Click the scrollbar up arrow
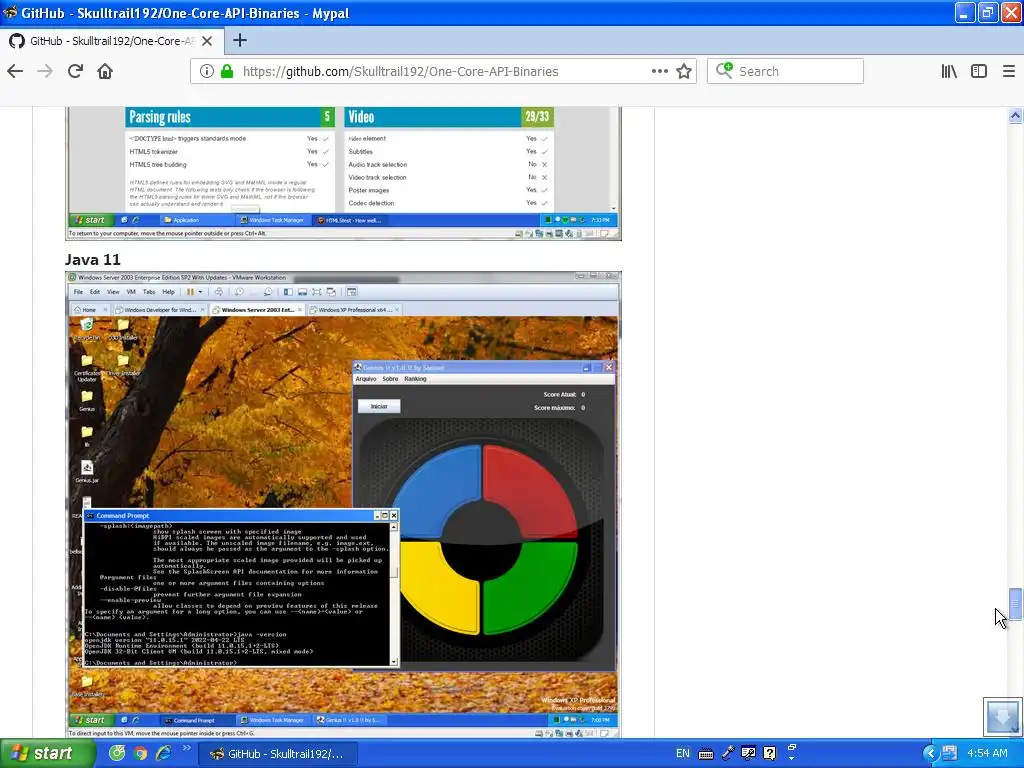Image resolution: width=1024 pixels, height=768 pixels. [x=1015, y=116]
